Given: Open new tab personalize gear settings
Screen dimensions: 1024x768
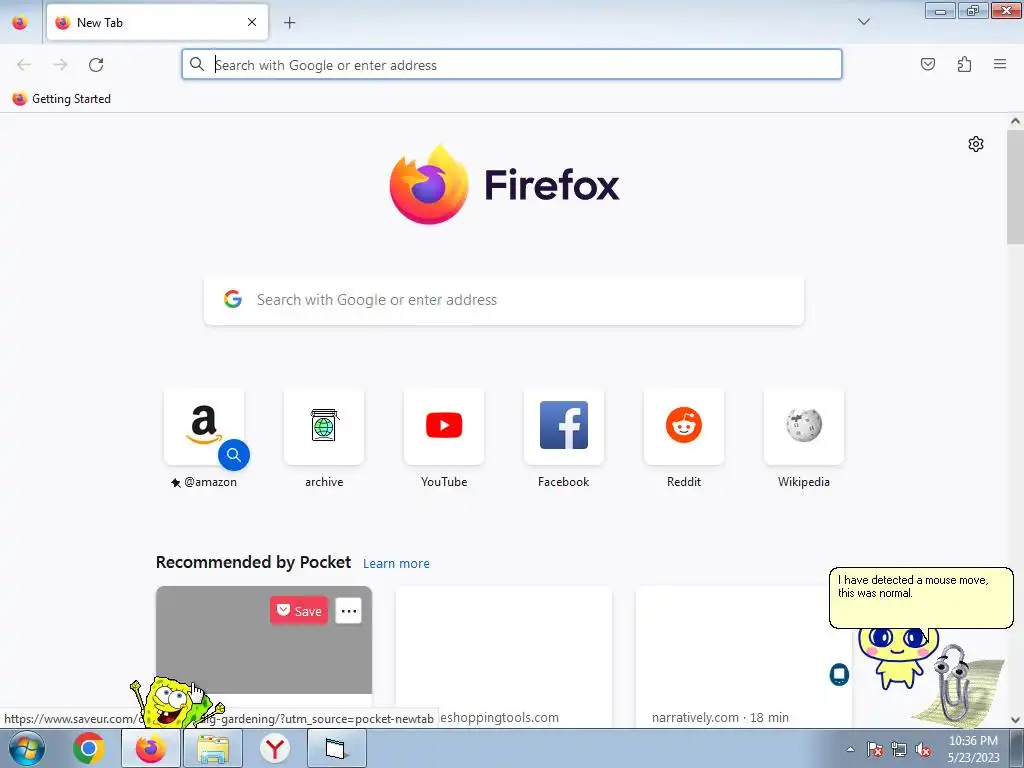Looking at the screenshot, I should click(976, 144).
